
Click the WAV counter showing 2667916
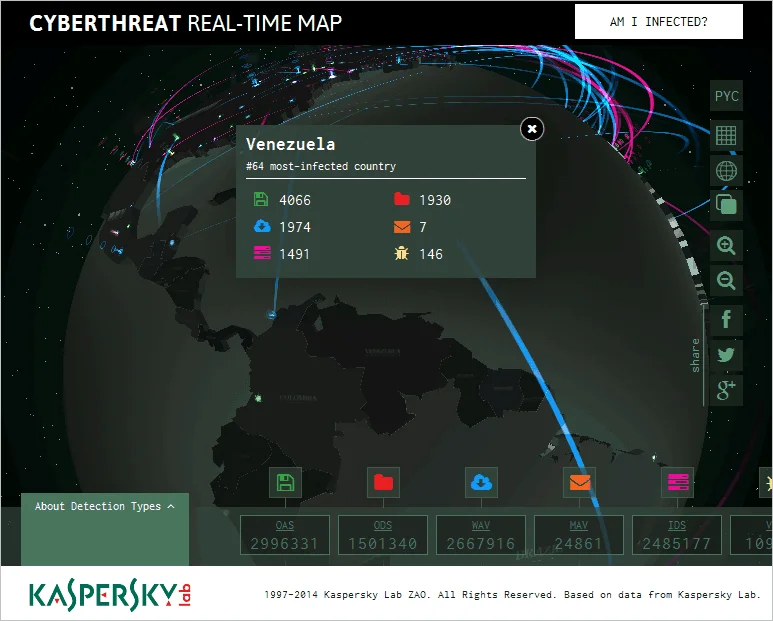(481, 536)
